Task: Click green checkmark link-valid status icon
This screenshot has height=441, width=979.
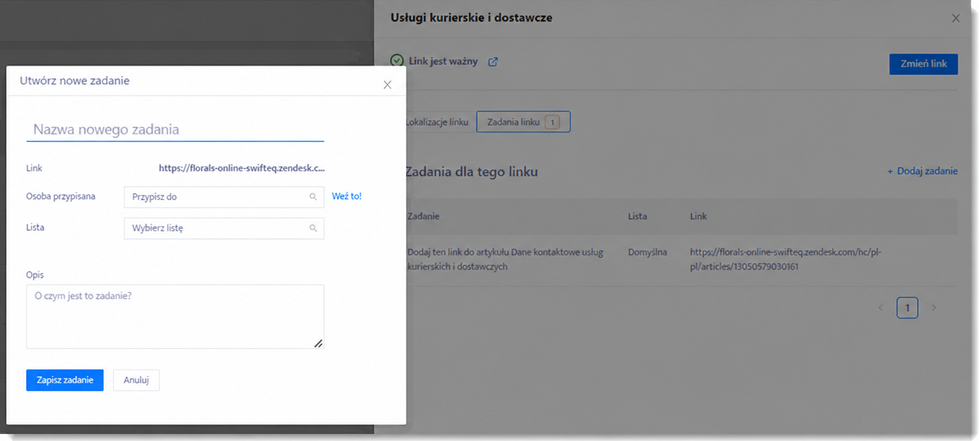Action: (x=396, y=61)
